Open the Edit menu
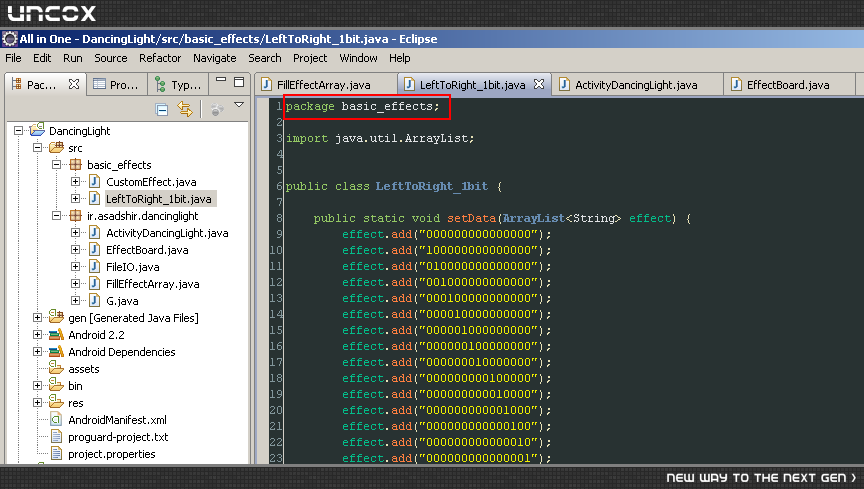864x489 pixels. (x=42, y=58)
